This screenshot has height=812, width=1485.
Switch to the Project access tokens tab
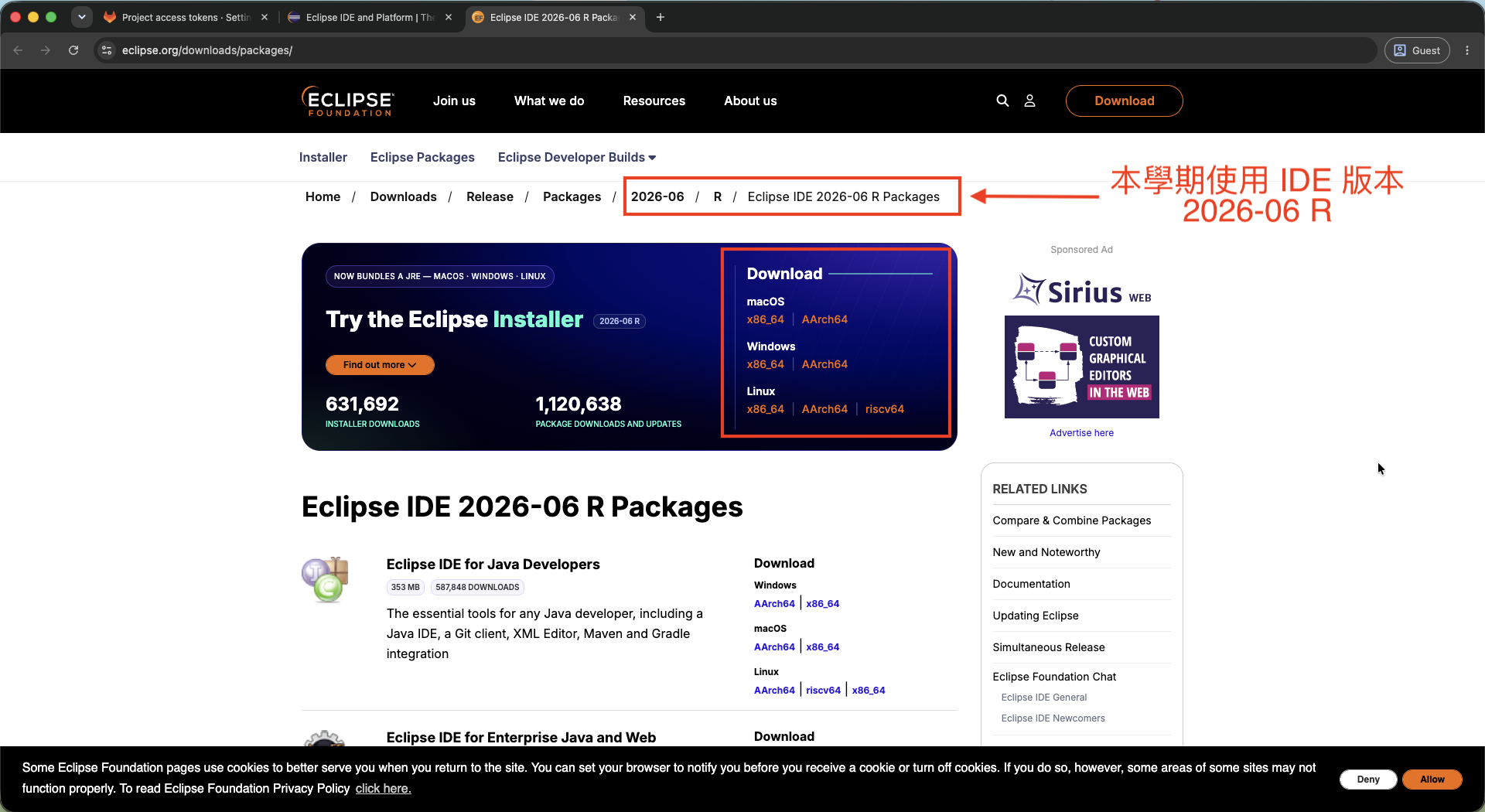pos(186,17)
